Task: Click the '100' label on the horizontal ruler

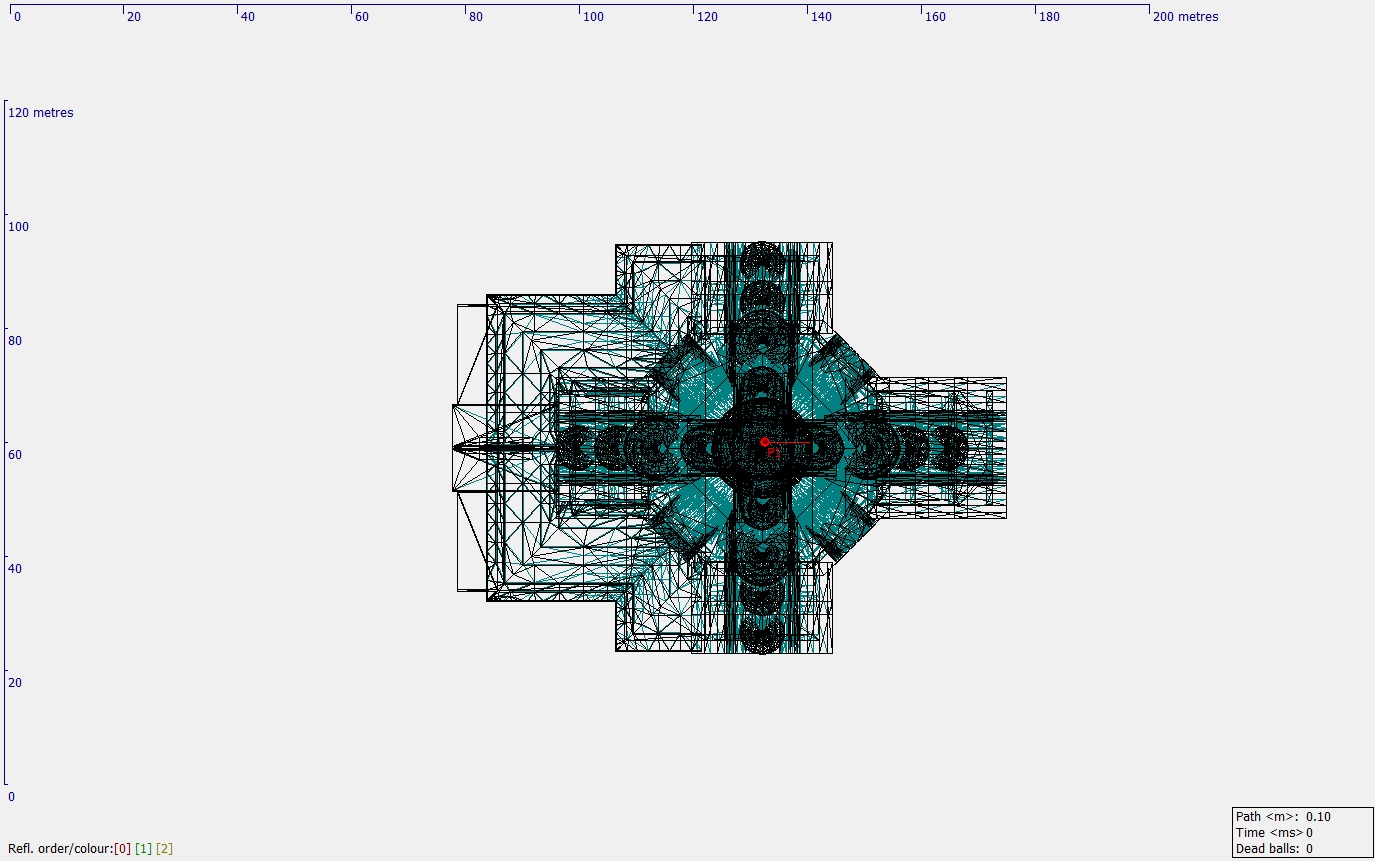Action: pos(594,17)
